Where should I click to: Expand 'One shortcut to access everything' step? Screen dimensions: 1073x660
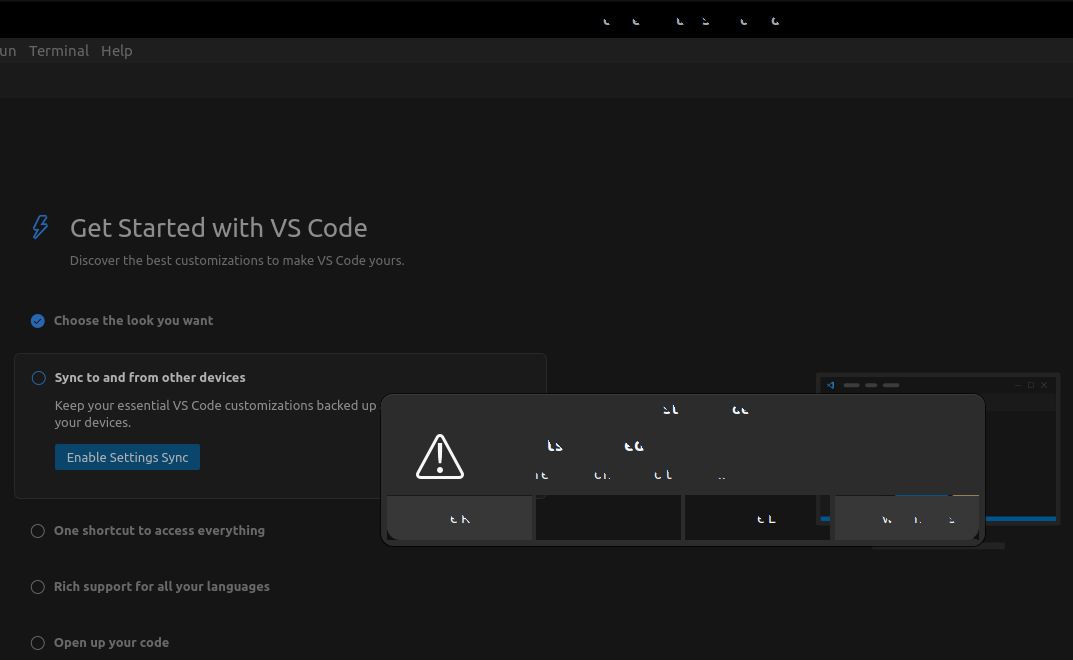159,531
